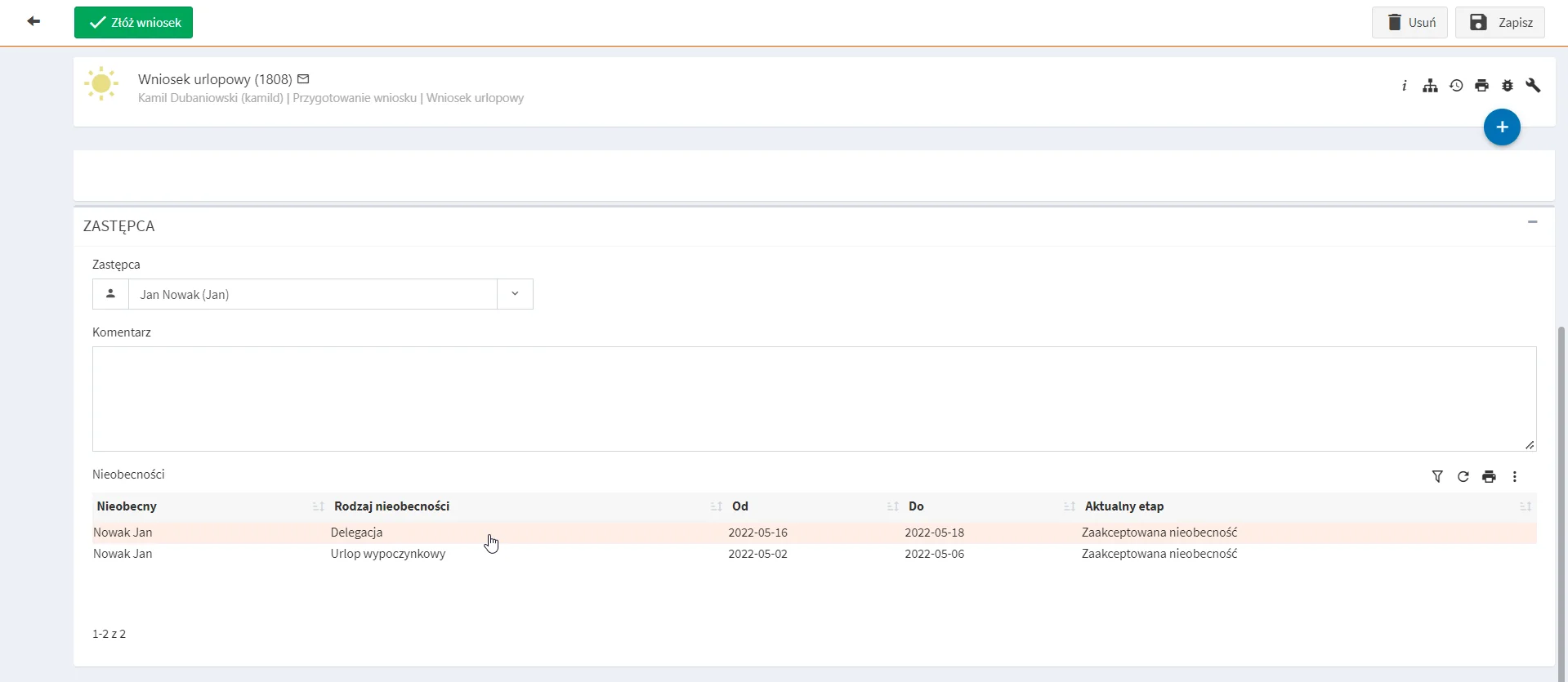Refresh the Nieobecności table
This screenshot has width=1568, height=682.
[1463, 477]
